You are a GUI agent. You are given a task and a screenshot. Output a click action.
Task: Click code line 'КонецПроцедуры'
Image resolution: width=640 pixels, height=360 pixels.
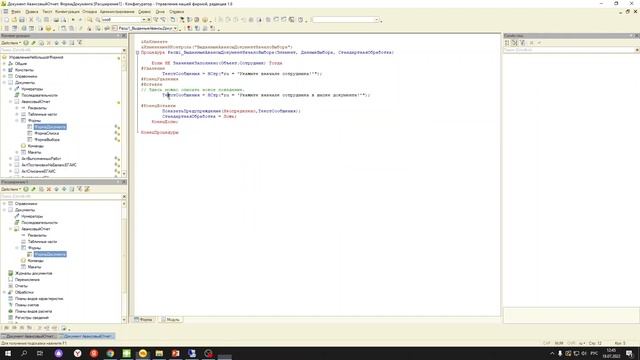[160, 133]
